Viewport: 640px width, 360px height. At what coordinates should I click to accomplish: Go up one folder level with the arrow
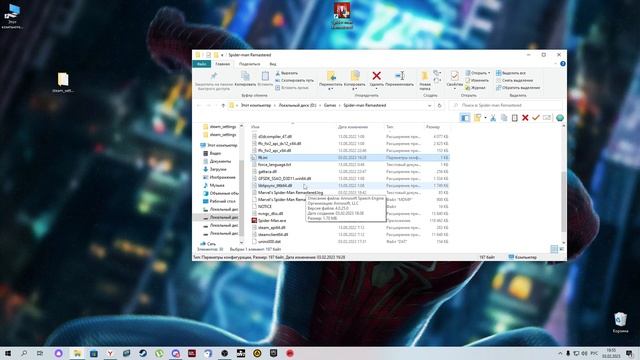223,106
